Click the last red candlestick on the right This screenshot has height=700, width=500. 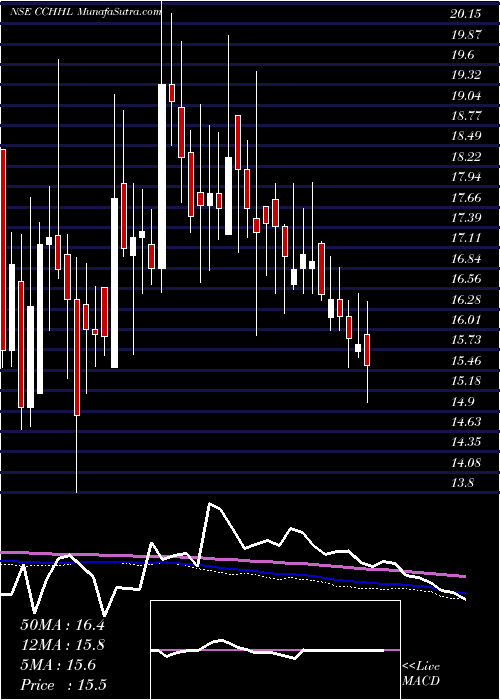click(x=367, y=350)
